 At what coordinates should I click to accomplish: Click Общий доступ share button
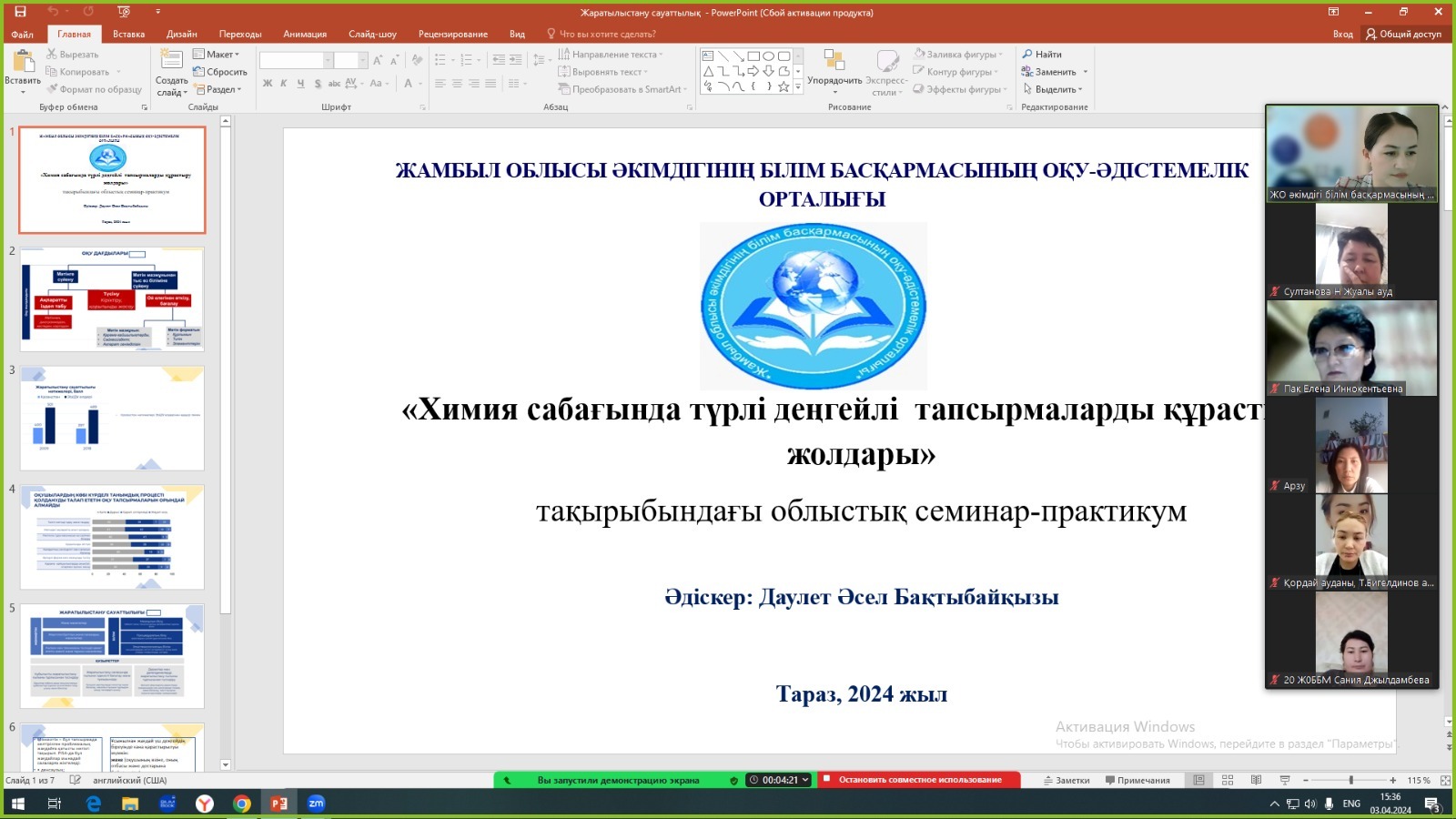click(x=1403, y=34)
